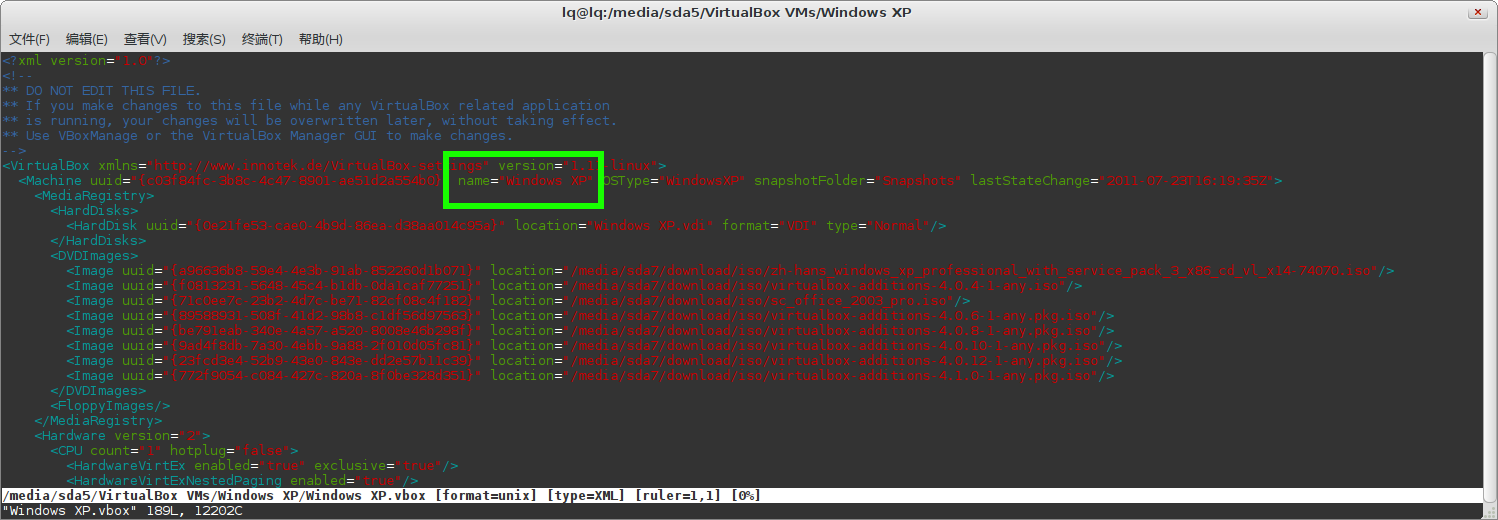
Task: Click [type=XML] in the status line
Action: [586, 496]
